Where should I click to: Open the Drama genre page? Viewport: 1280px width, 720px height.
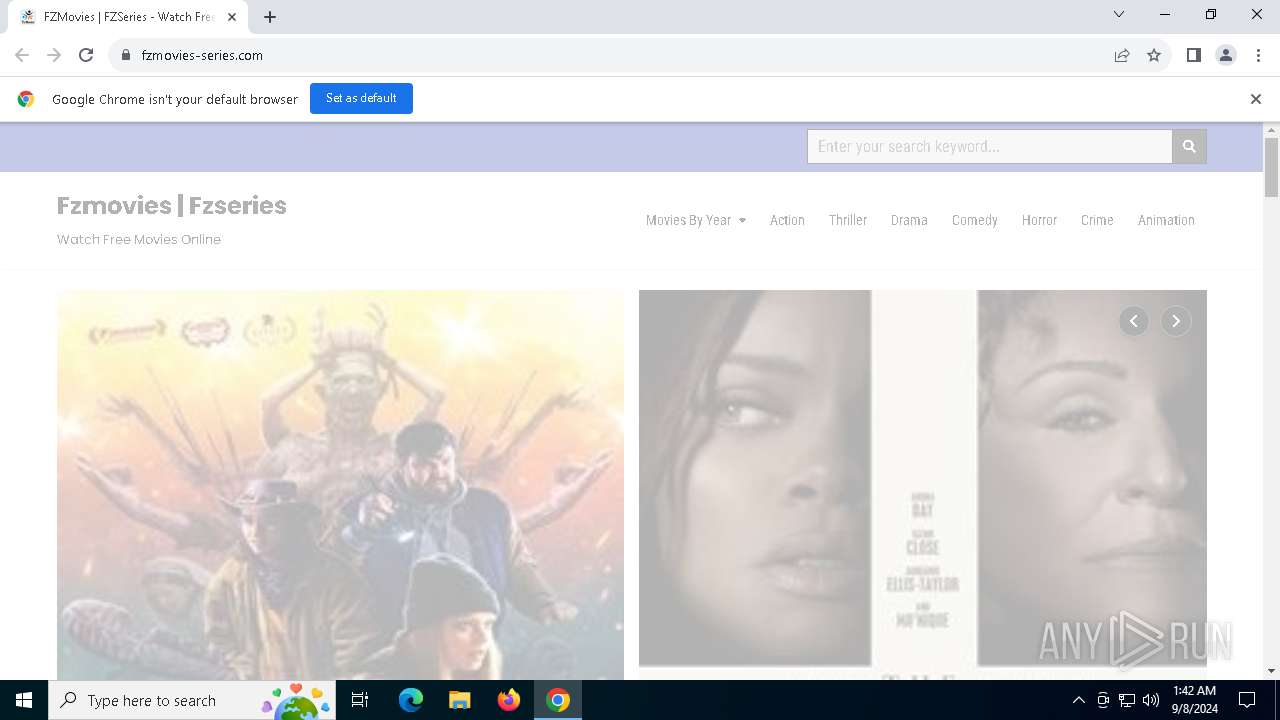[909, 220]
